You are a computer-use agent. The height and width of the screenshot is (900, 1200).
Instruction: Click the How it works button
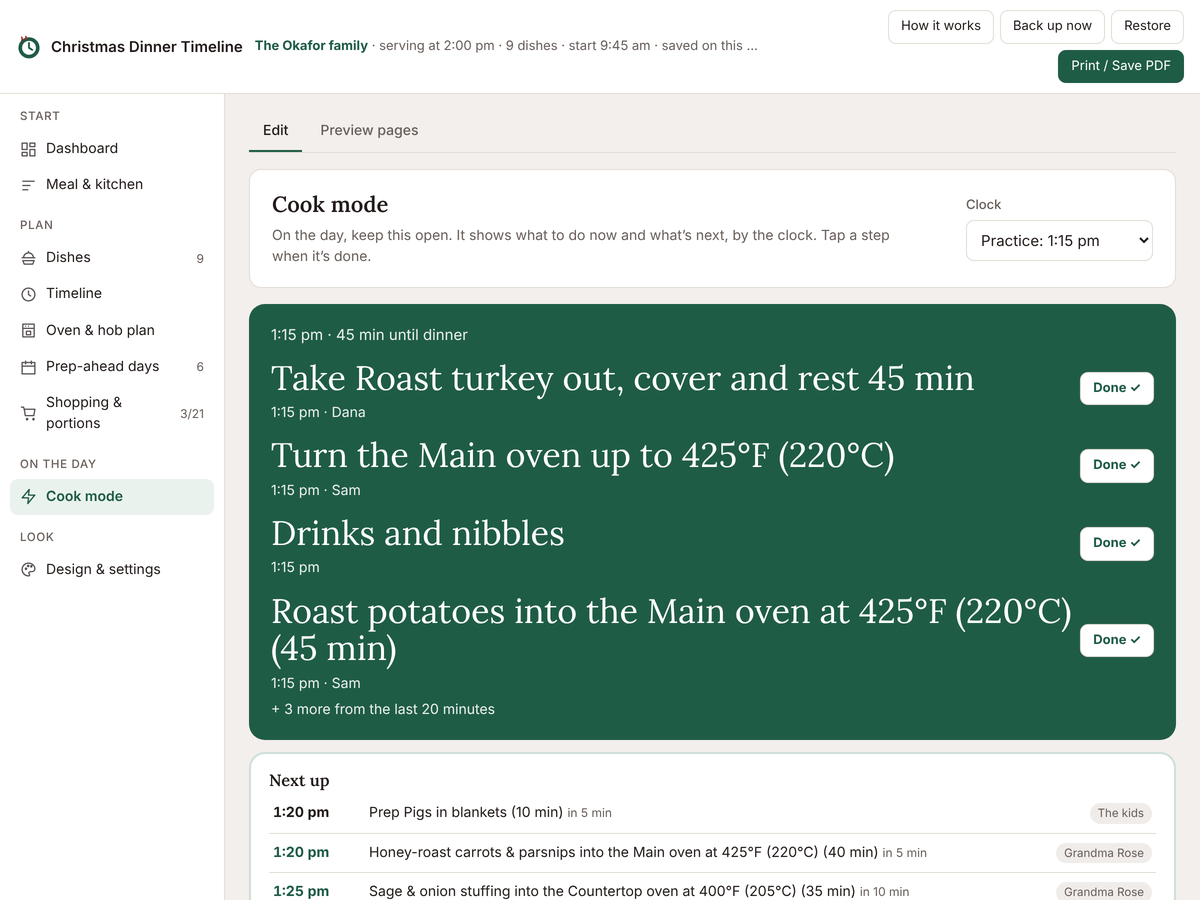941,26
